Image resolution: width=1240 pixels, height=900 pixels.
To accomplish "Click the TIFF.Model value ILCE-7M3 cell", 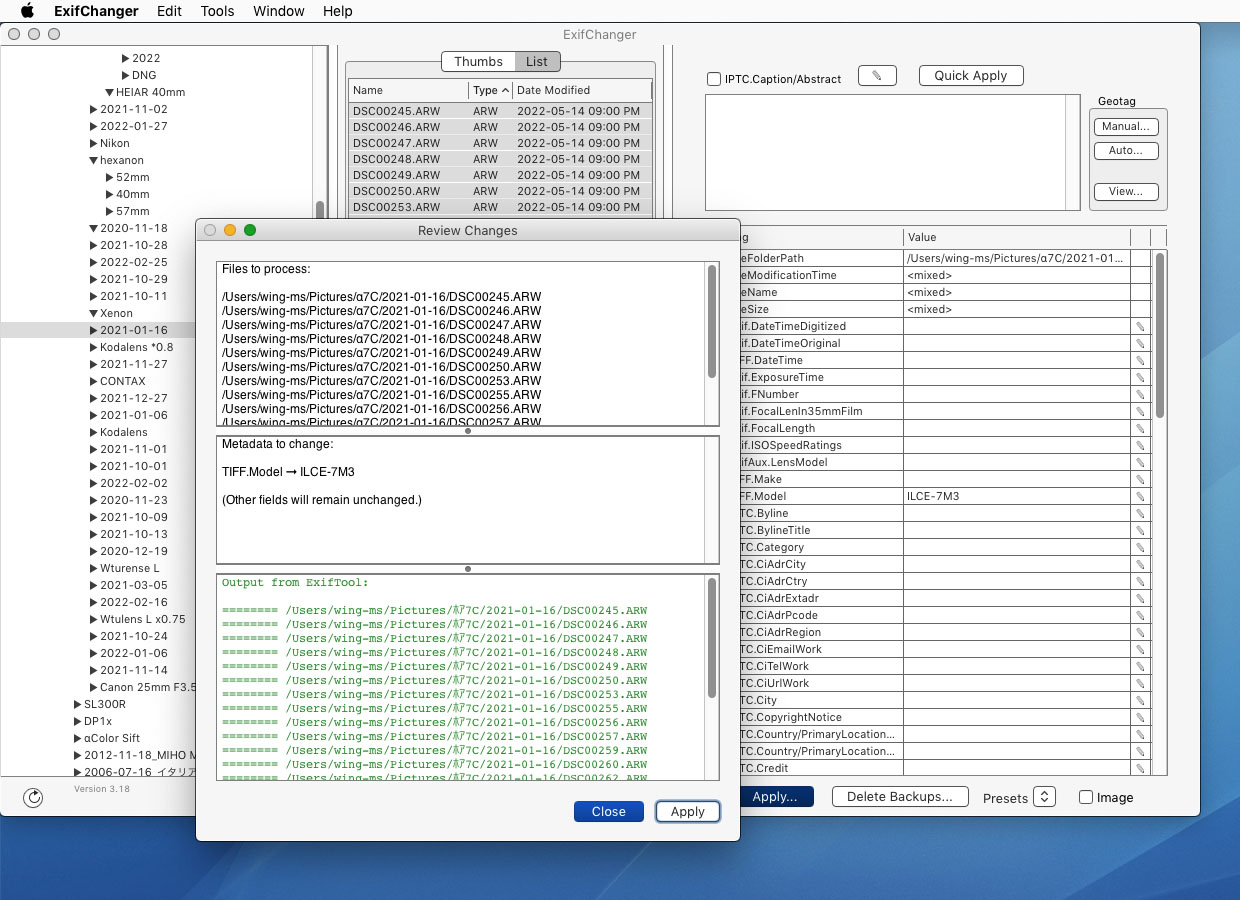I will [x=1016, y=497].
